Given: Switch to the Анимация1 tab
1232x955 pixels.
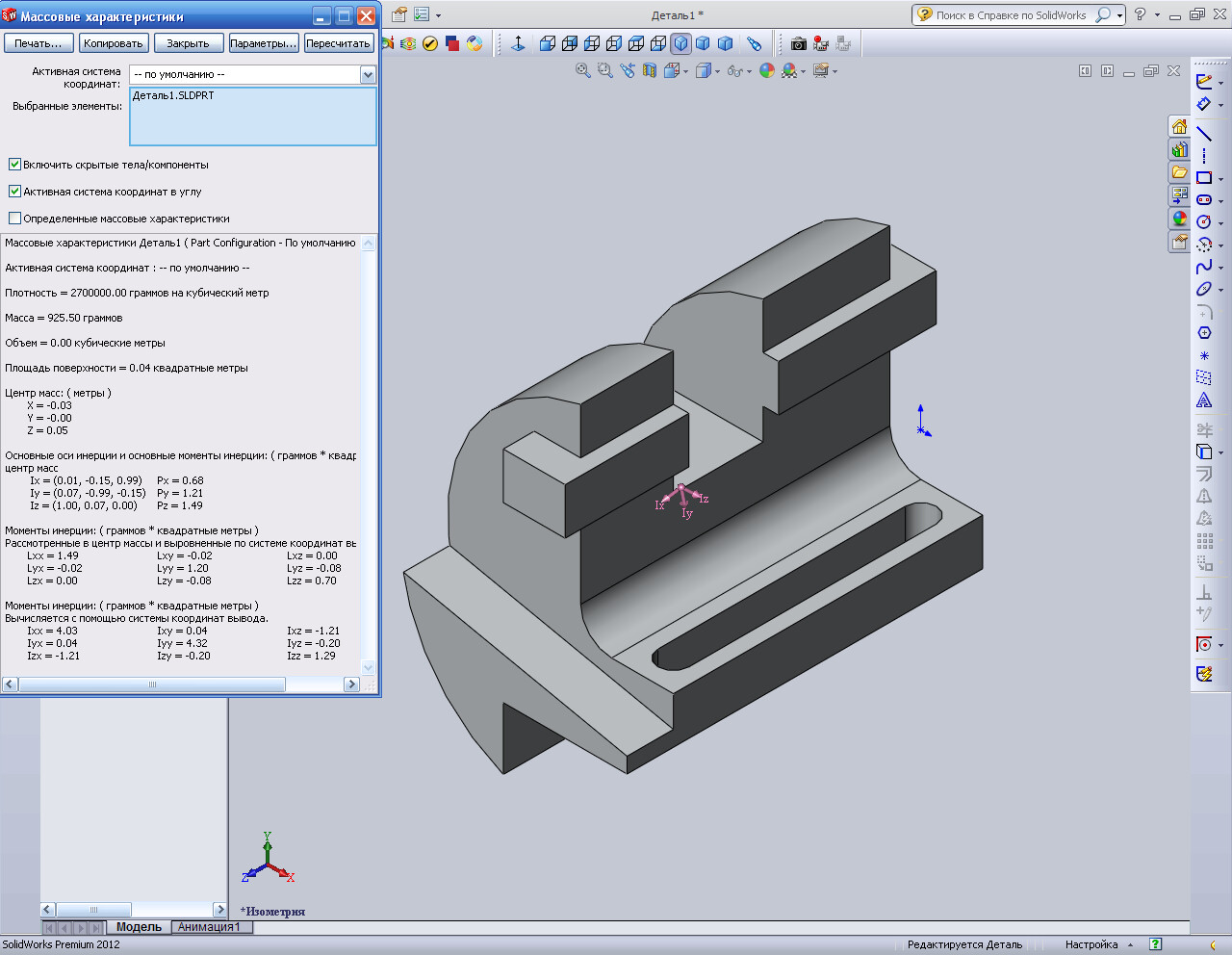Looking at the screenshot, I should tap(209, 927).
